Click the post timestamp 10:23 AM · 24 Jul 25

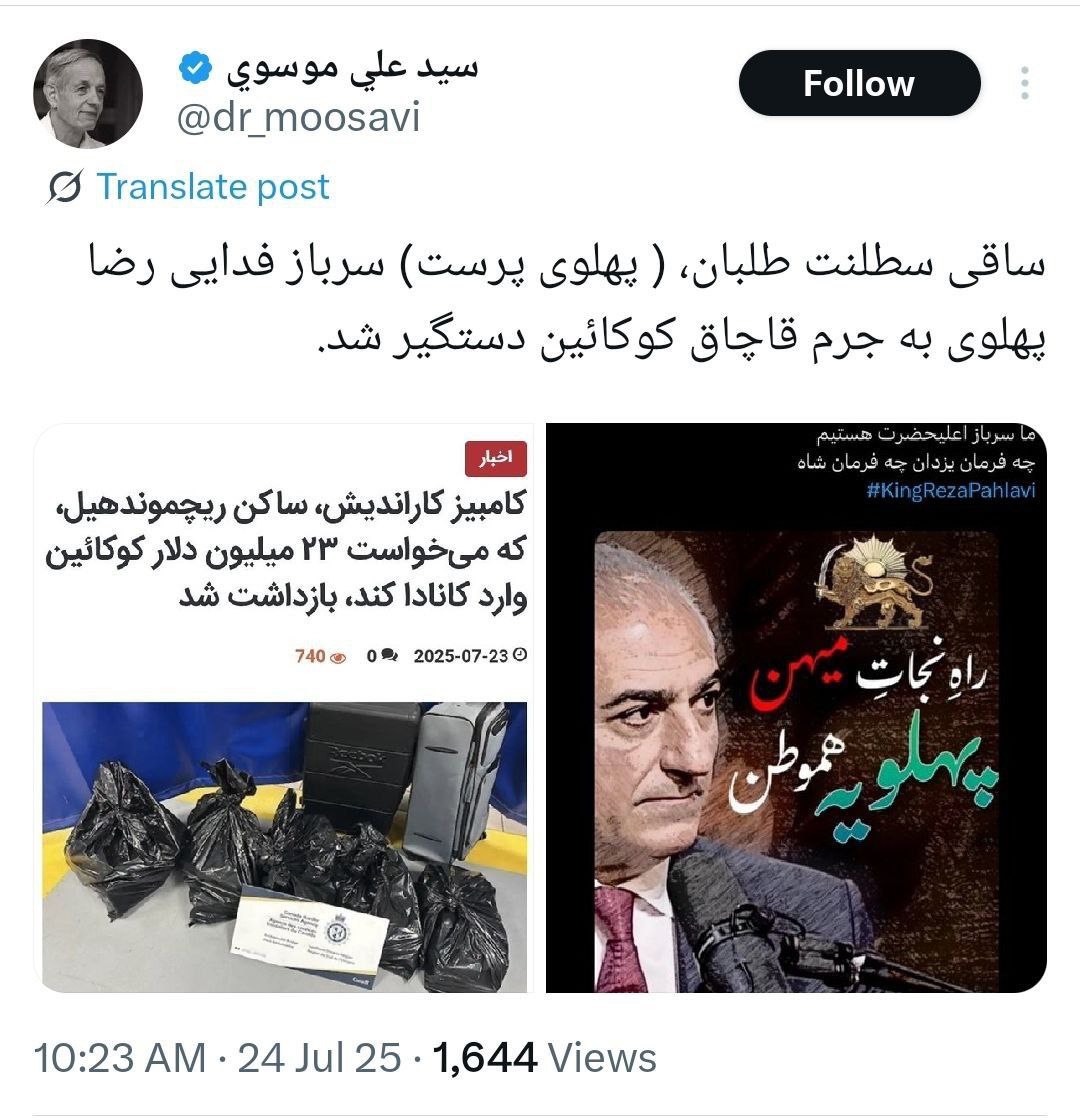click(217, 1058)
